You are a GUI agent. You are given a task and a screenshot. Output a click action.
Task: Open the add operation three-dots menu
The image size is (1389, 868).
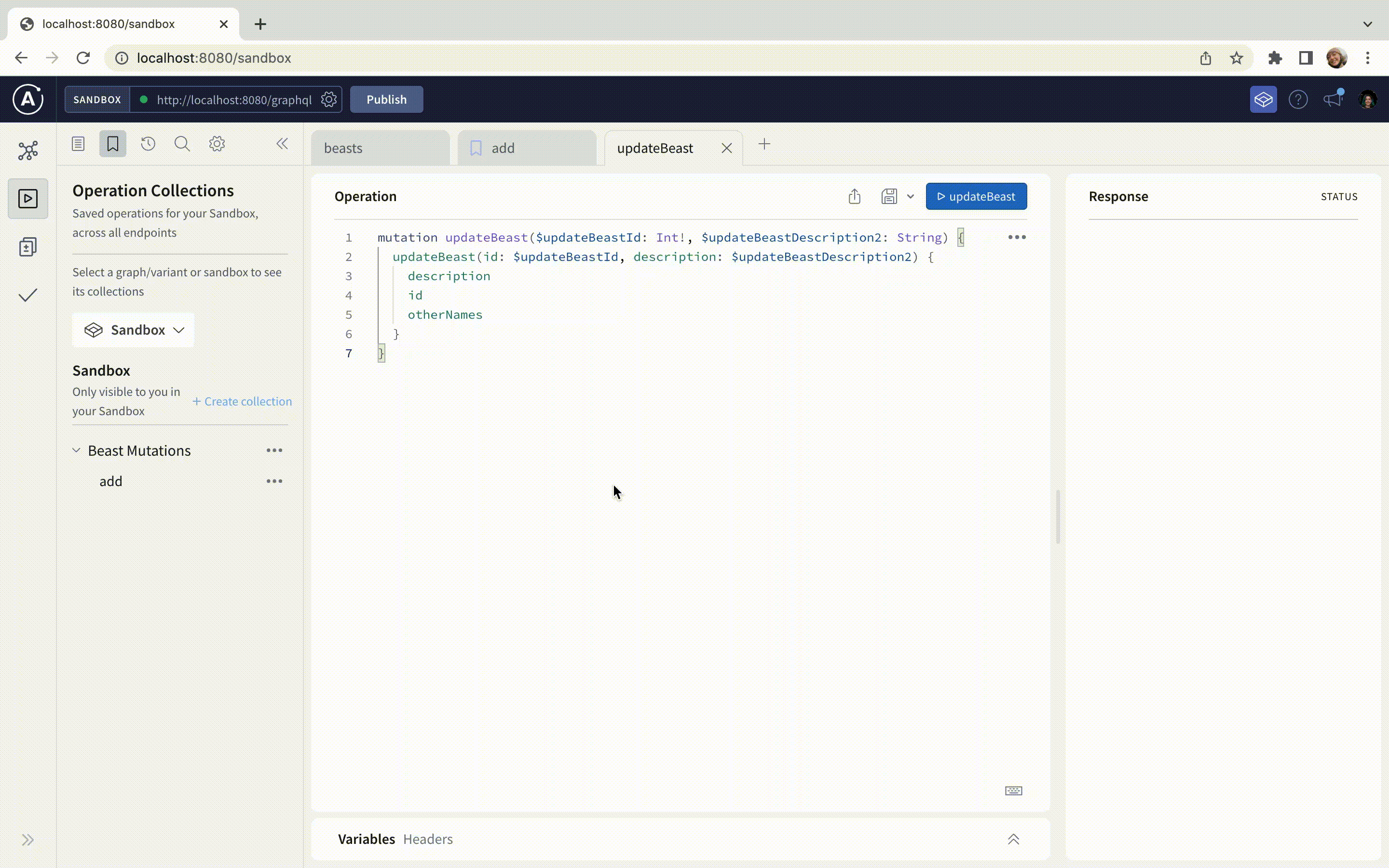(274, 481)
